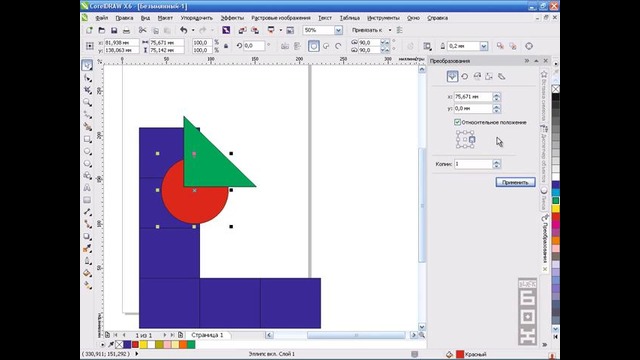Select the Smart Fill tool
The height and width of the screenshot is (360, 640).
pos(87,127)
